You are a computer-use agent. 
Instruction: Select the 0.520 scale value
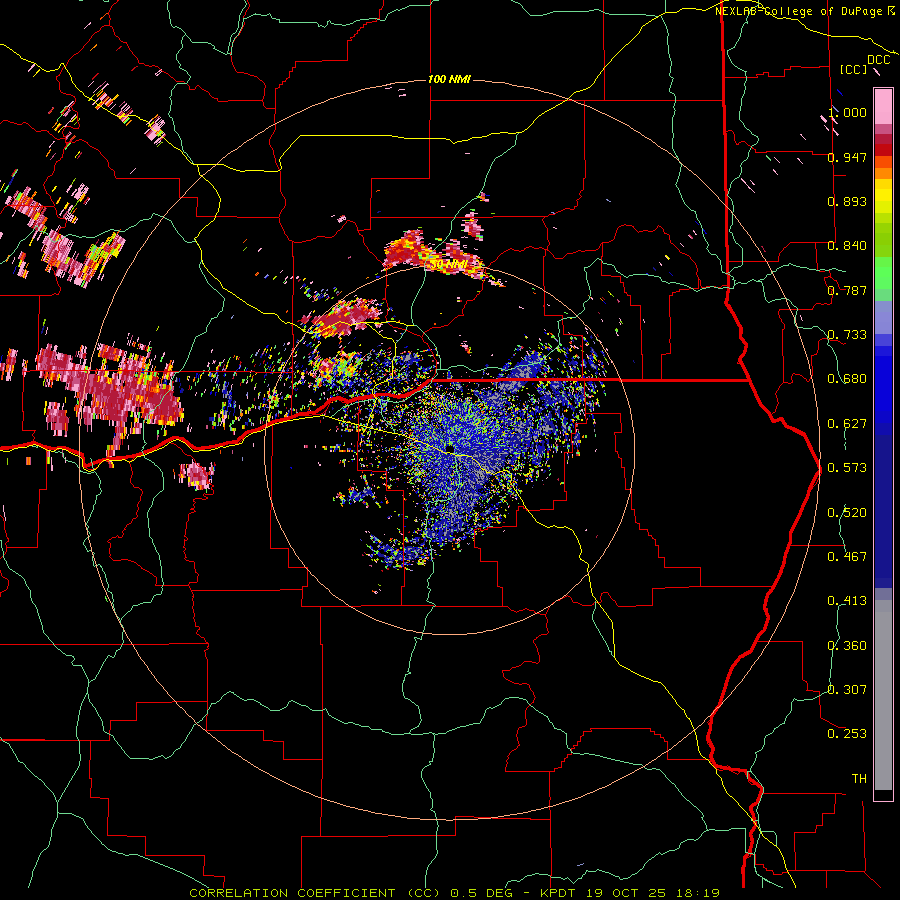tap(847, 513)
